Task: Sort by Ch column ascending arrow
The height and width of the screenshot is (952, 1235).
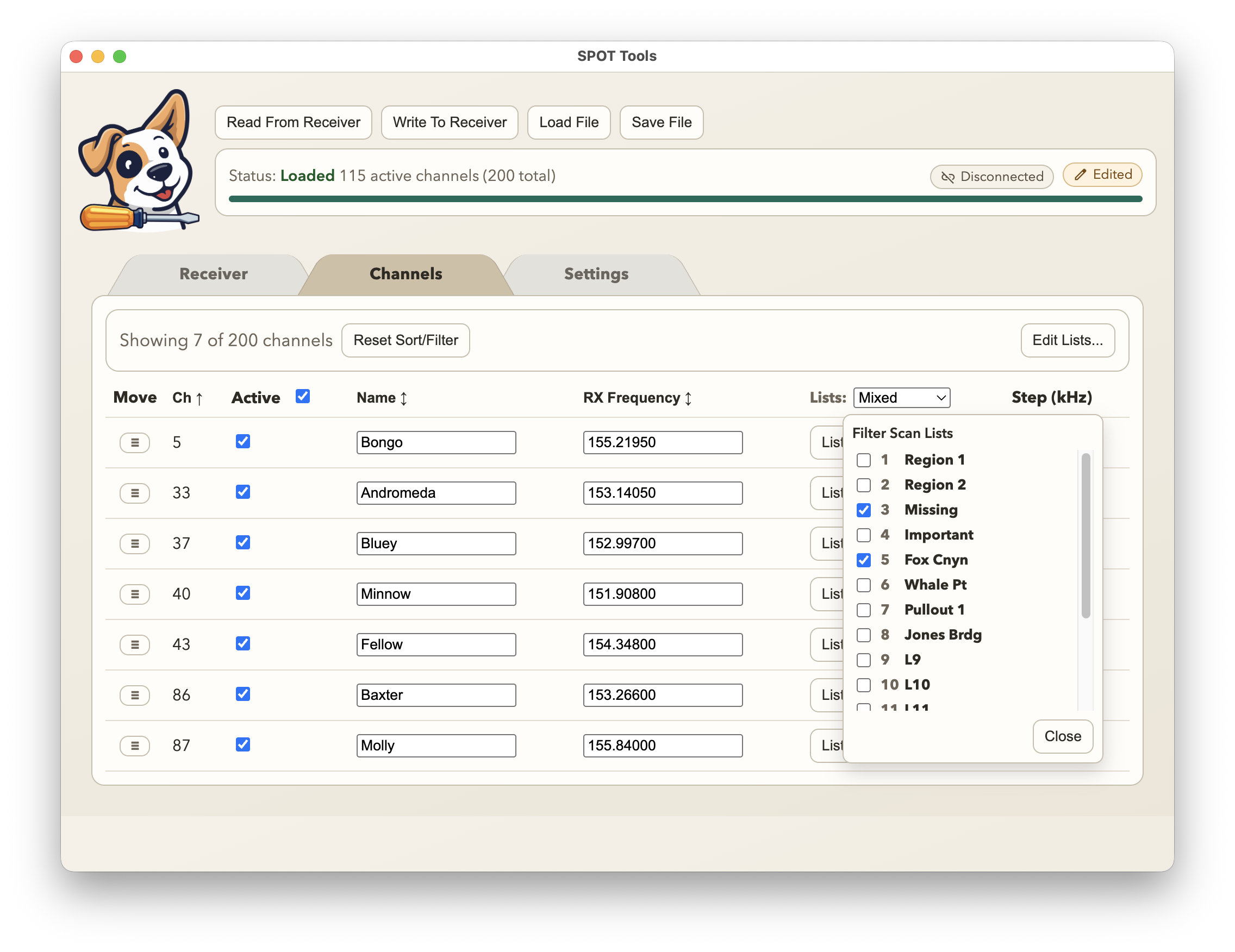Action: click(x=199, y=398)
